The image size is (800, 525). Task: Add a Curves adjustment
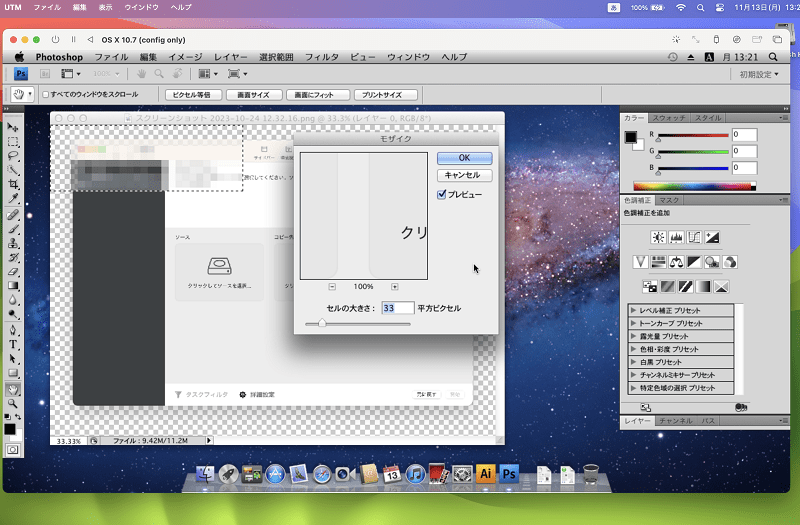coord(694,237)
